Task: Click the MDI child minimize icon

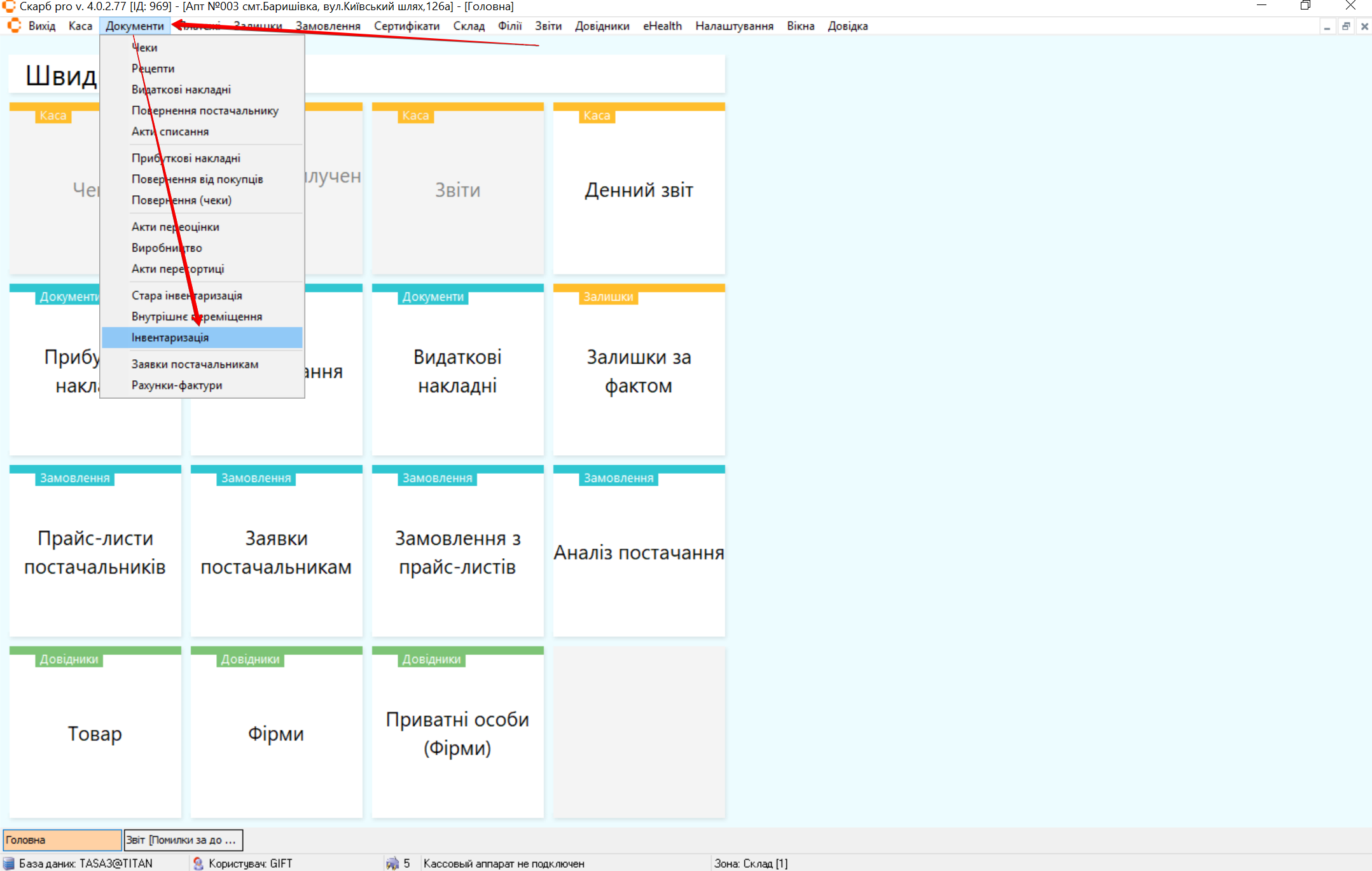Action: pyautogui.click(x=1327, y=26)
